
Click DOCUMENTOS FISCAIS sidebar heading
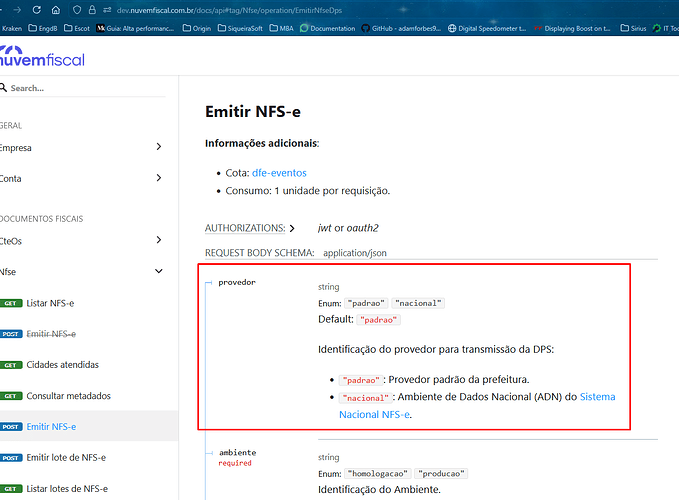(42, 219)
